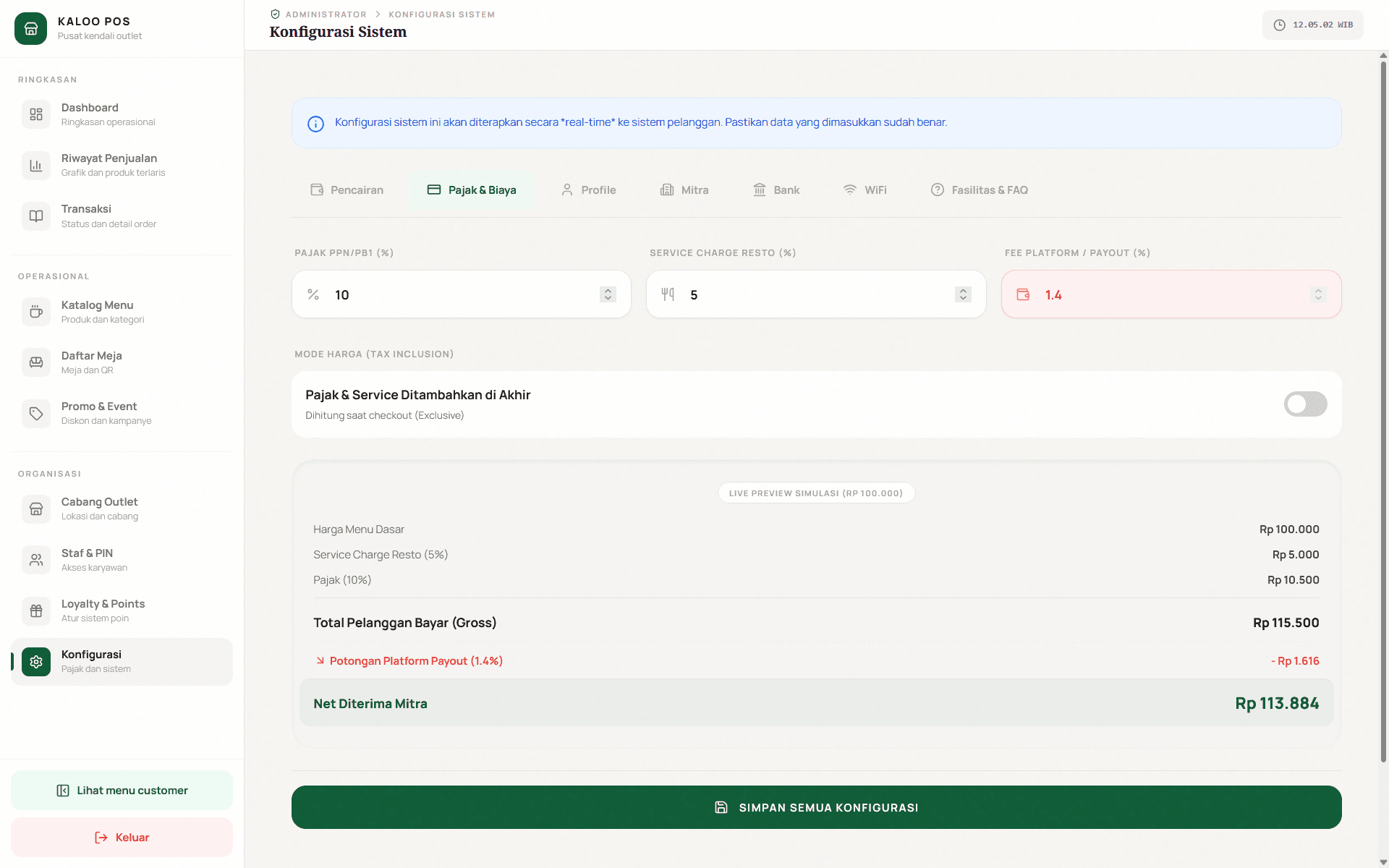
Task: Click Lihat menu customer button
Action: [x=122, y=791]
